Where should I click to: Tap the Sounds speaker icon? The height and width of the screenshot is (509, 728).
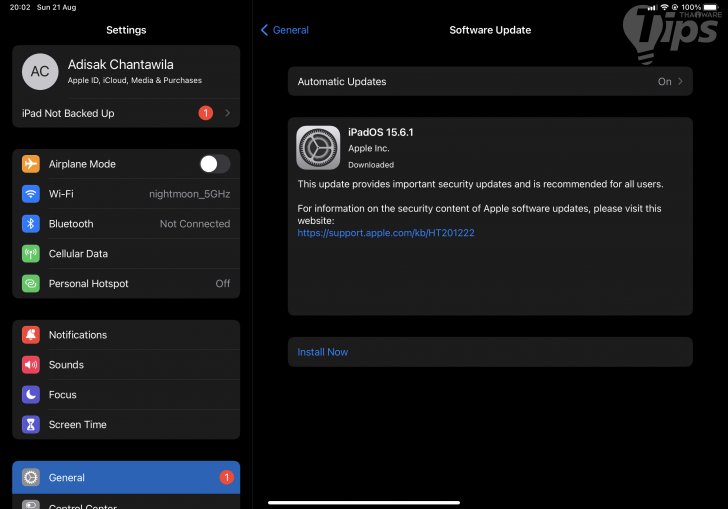(x=31, y=365)
